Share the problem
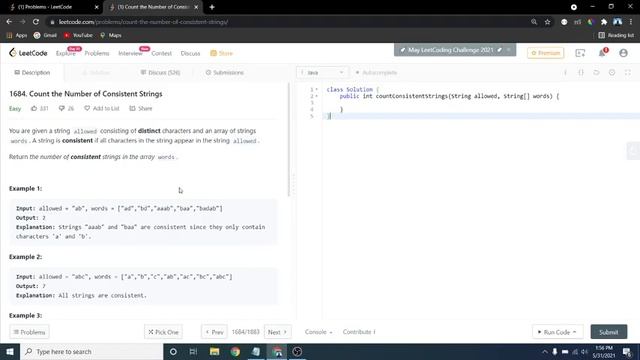 (x=141, y=109)
